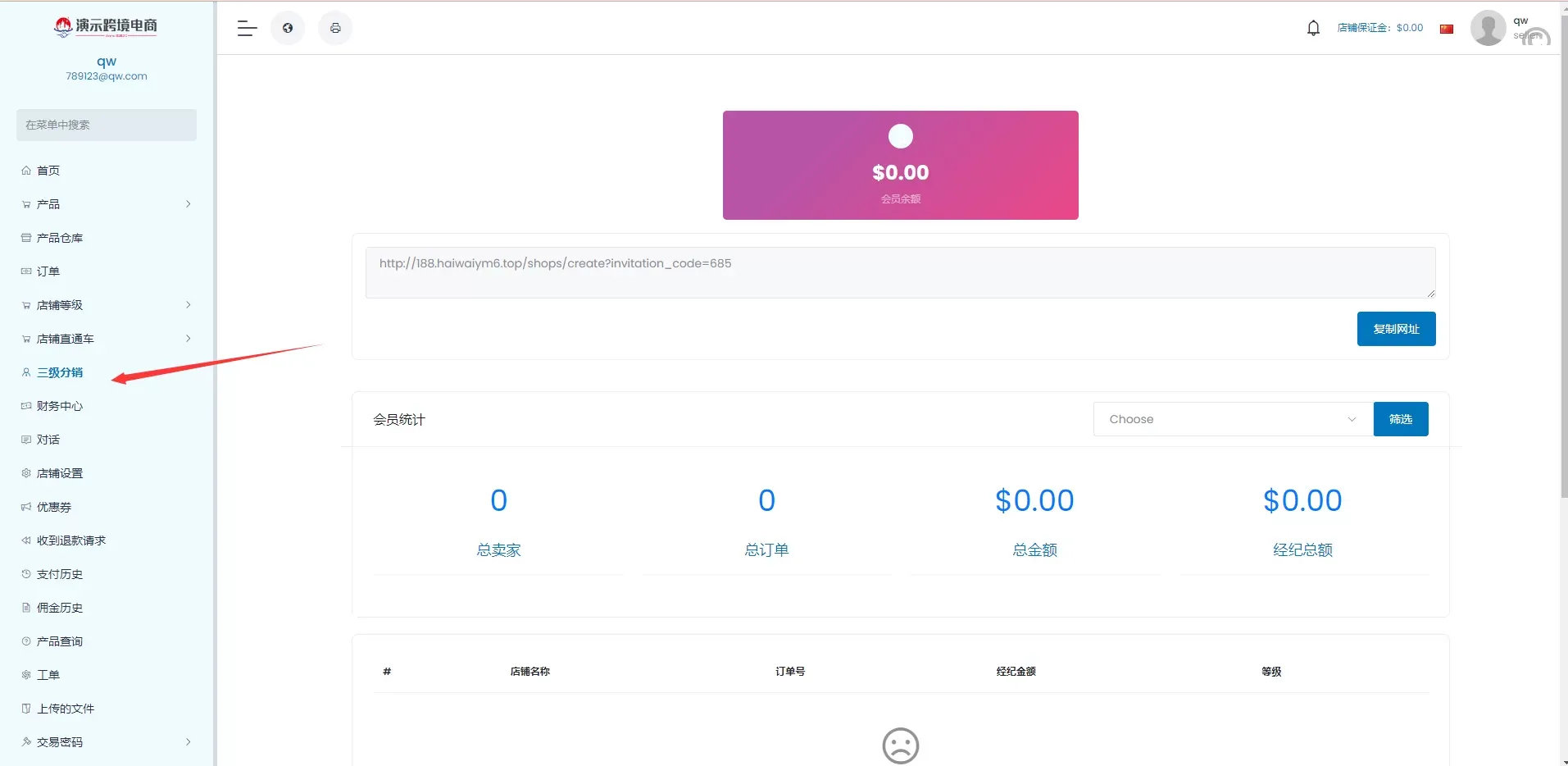Click the China flag language icon
1568x766 pixels.
click(1447, 29)
